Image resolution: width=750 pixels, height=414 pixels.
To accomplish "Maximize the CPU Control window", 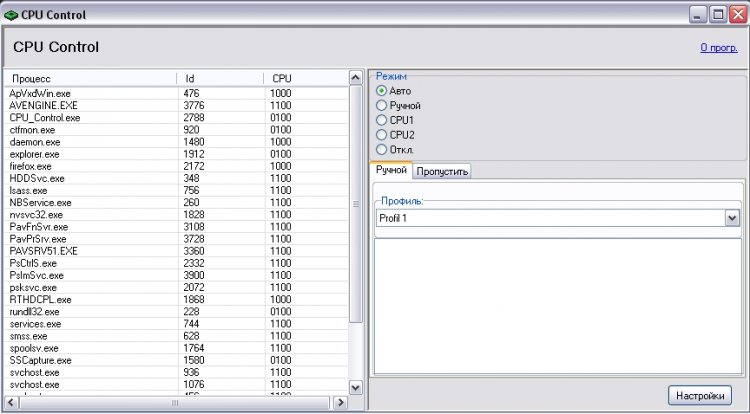I will (x=717, y=15).
